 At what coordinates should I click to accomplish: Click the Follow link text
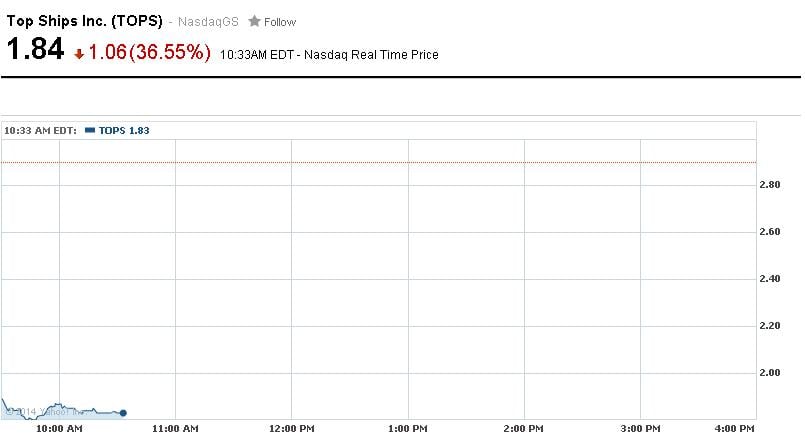coord(280,22)
